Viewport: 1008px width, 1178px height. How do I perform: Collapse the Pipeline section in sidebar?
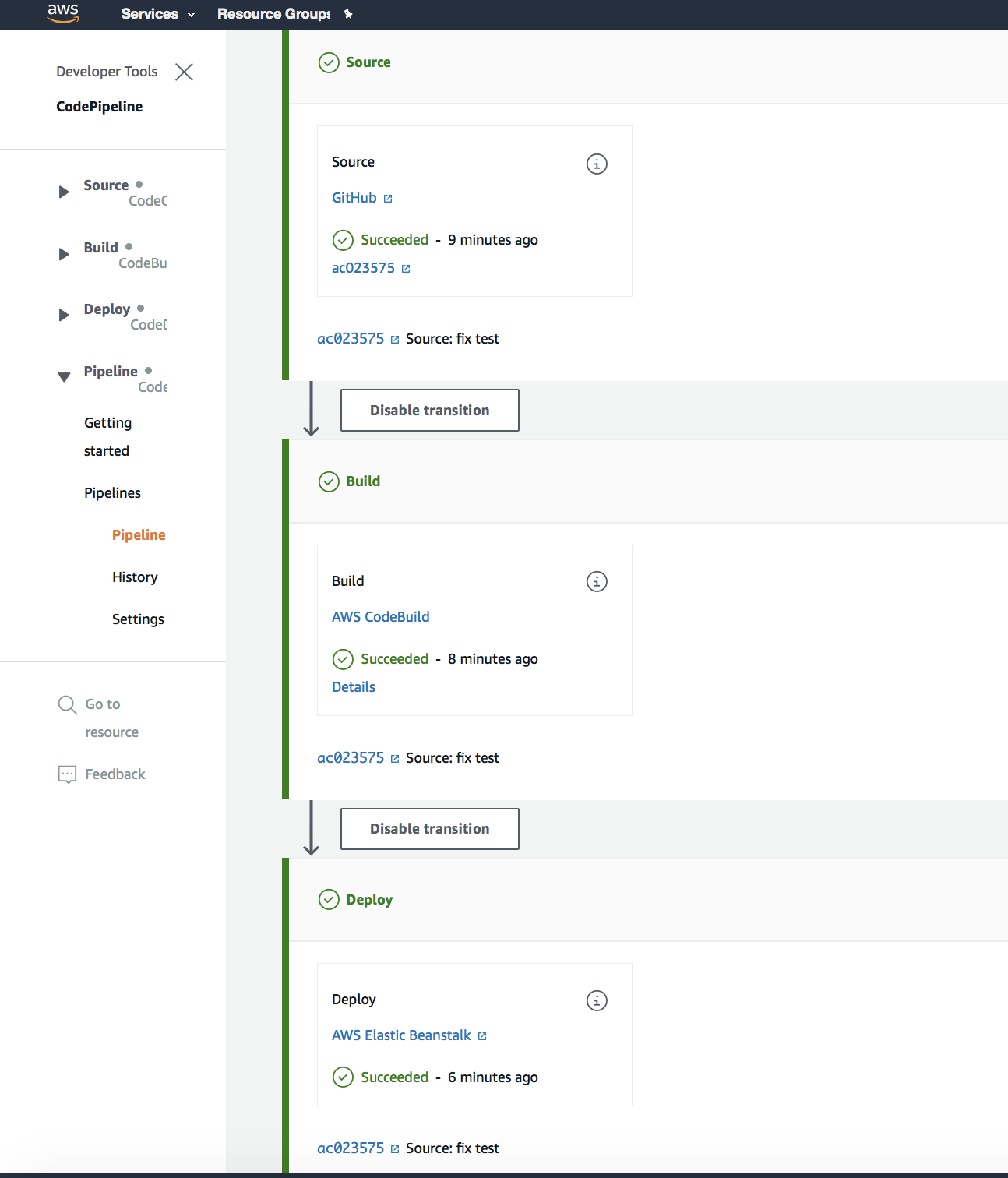pyautogui.click(x=64, y=377)
